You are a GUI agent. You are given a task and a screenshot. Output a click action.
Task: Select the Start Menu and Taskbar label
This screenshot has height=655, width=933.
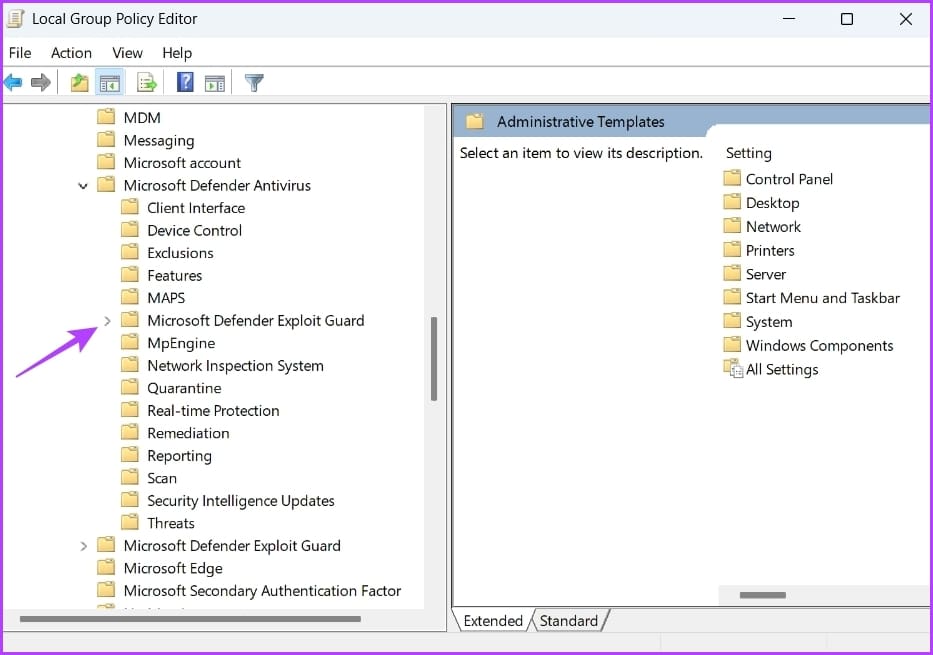822,297
